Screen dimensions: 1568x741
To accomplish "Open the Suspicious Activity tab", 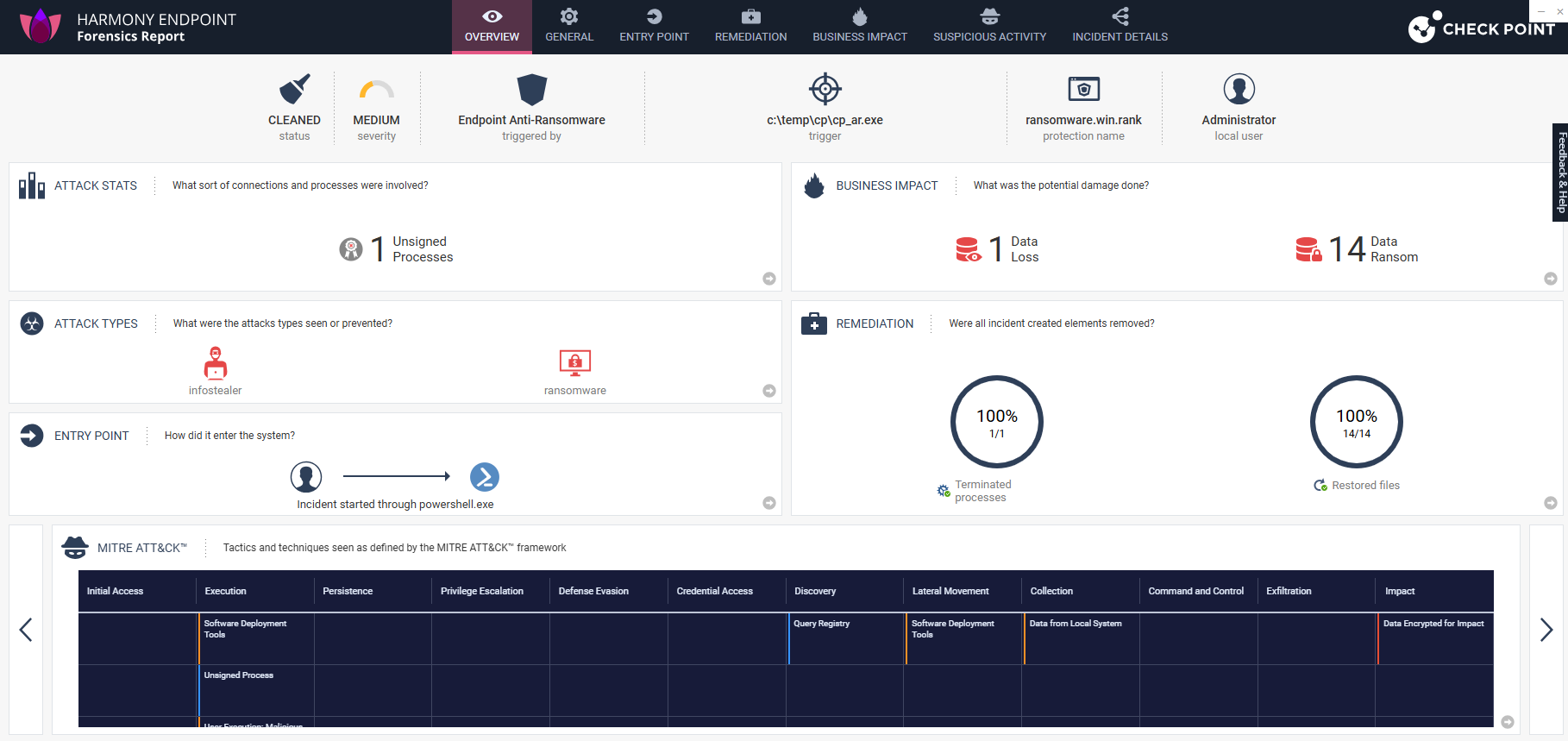I will tap(989, 27).
